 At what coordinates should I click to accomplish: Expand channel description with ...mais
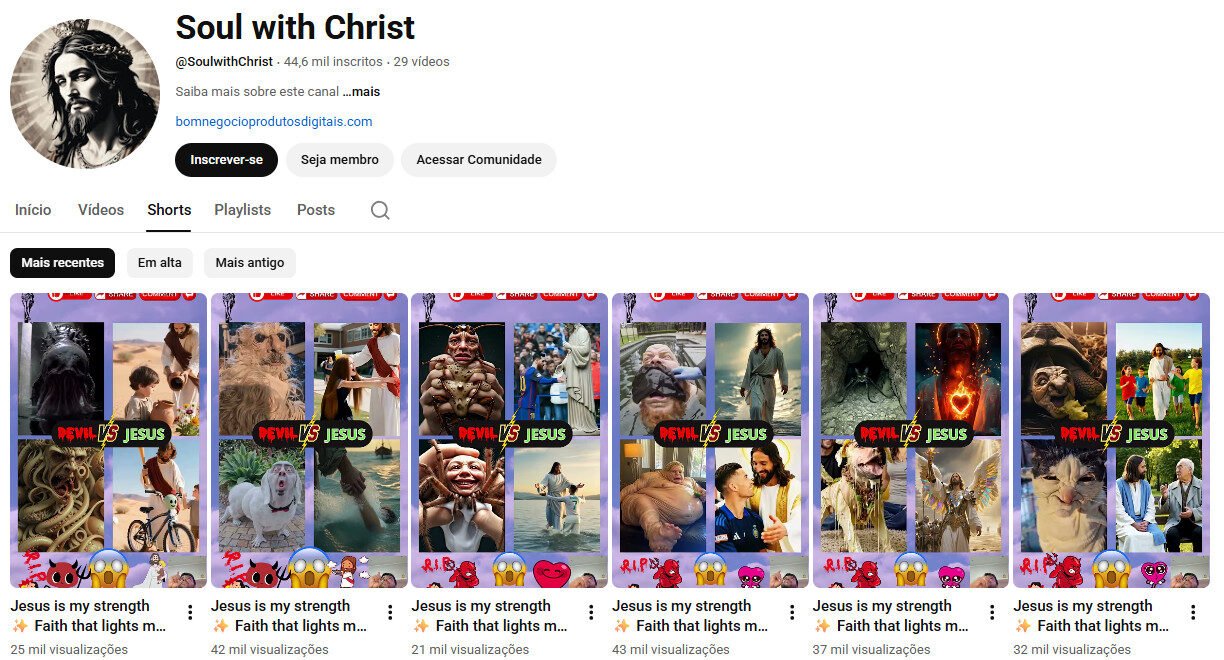tap(361, 91)
